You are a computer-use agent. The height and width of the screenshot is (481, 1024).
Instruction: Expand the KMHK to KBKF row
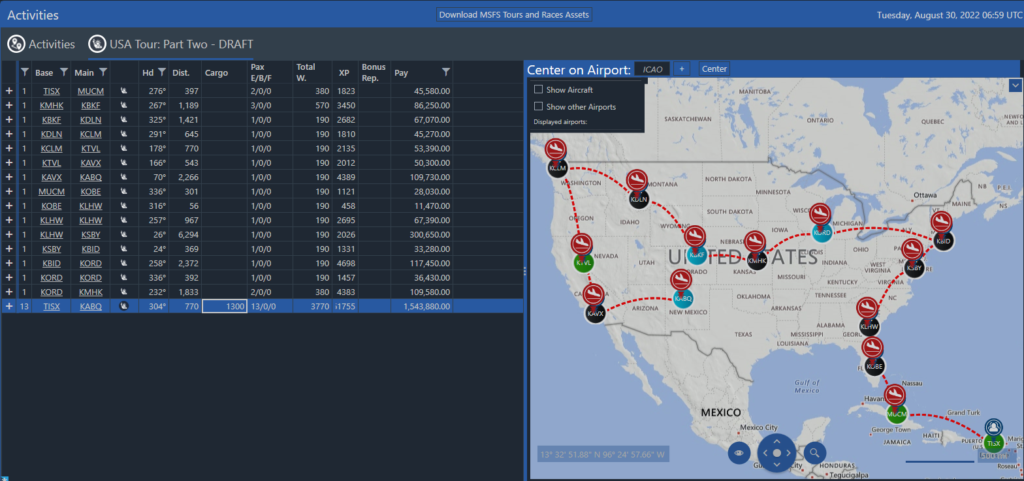click(x=9, y=106)
